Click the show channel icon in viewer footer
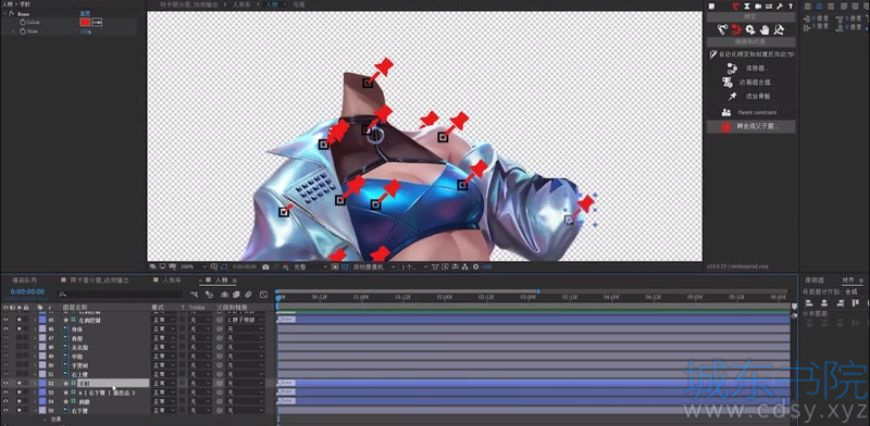Screen dimensions: 870x426 pos(286,267)
